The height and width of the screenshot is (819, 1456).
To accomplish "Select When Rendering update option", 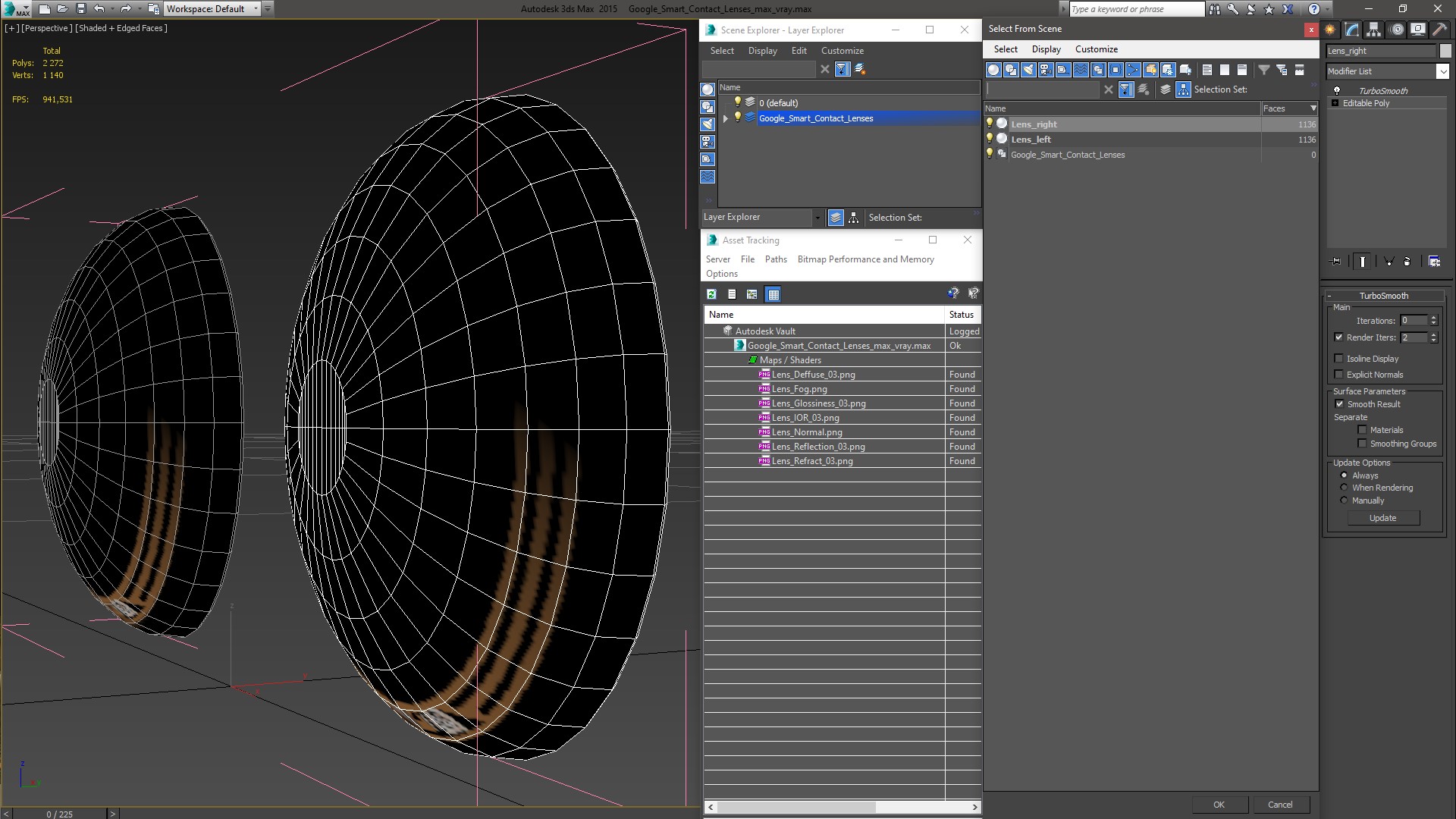I will coord(1344,488).
